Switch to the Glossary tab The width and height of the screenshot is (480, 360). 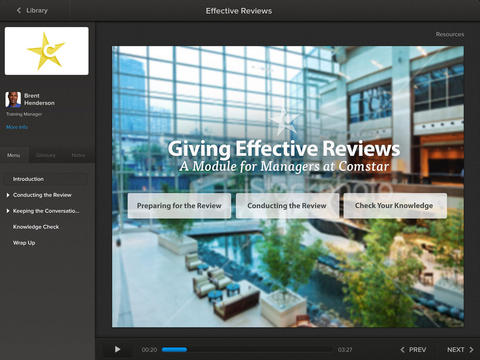tap(45, 155)
